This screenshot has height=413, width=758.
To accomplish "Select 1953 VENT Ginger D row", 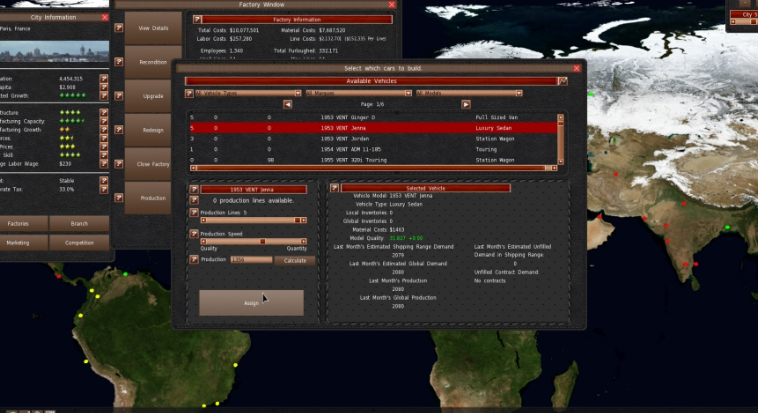I will (373, 118).
